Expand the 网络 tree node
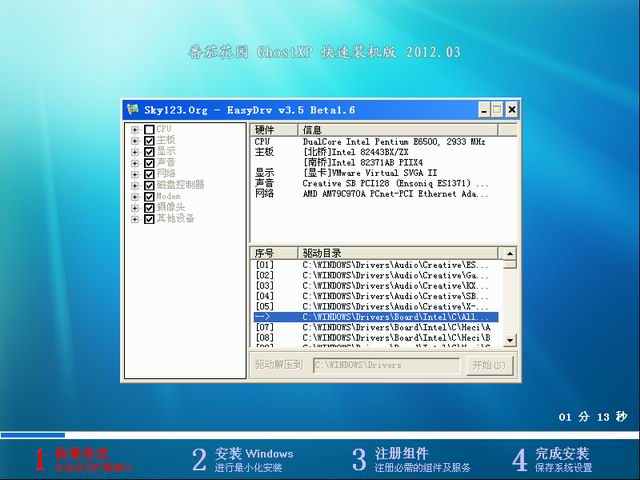Viewport: 640px width, 480px height. click(x=135, y=175)
